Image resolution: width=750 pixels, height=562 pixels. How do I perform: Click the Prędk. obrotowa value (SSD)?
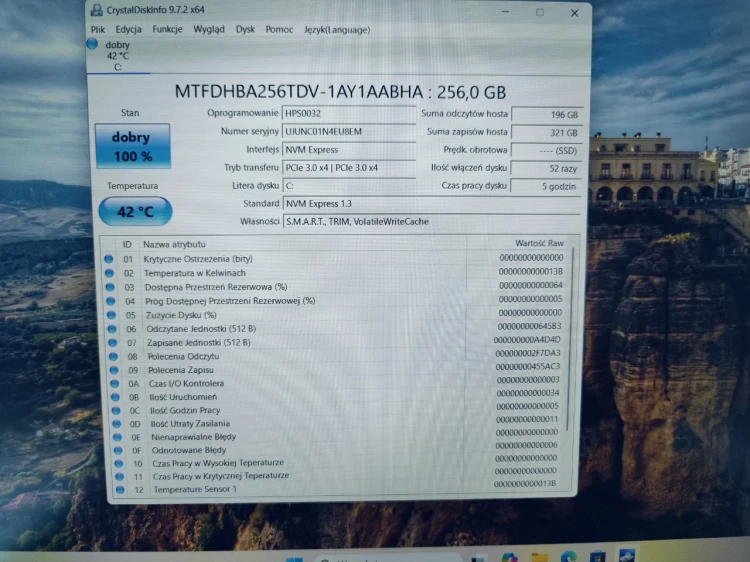pos(546,151)
